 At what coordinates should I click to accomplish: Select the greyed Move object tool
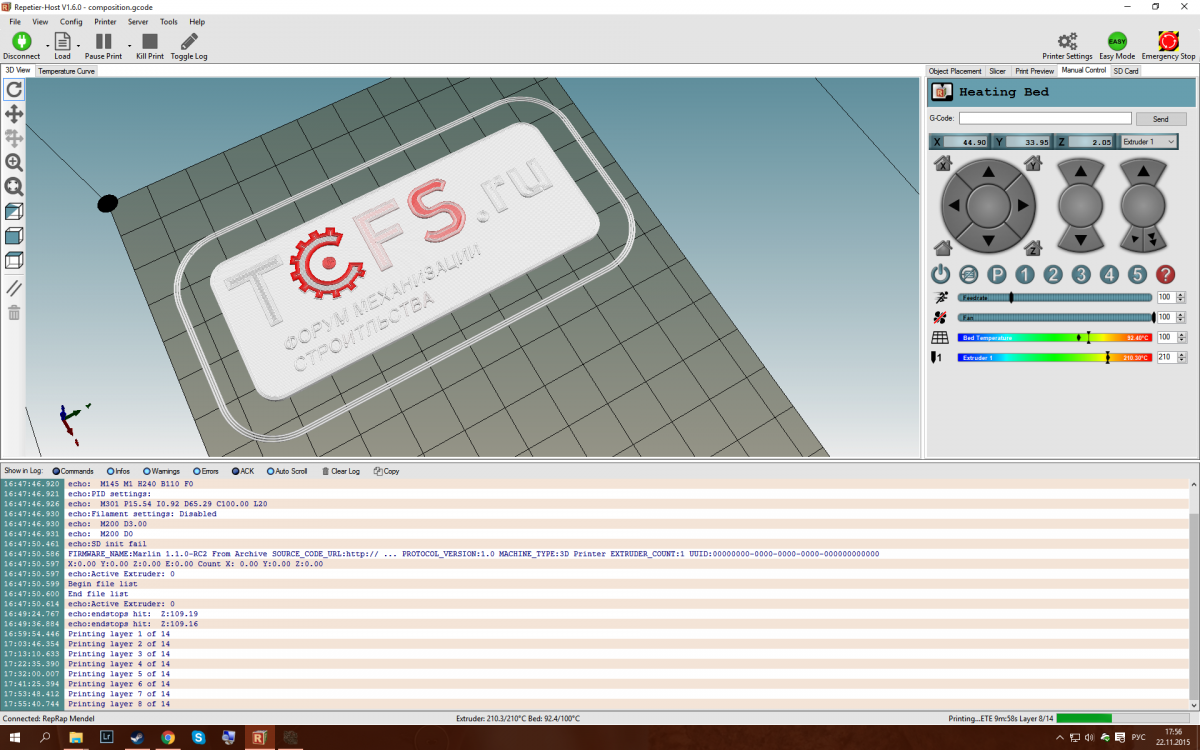click(14, 138)
